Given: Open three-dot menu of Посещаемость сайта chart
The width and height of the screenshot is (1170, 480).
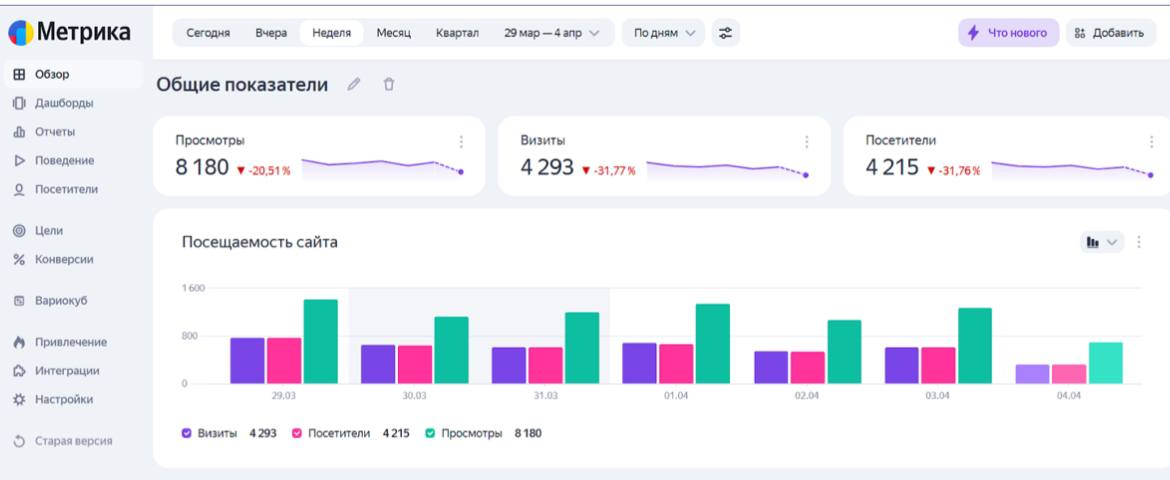Looking at the screenshot, I should pos(1140,242).
